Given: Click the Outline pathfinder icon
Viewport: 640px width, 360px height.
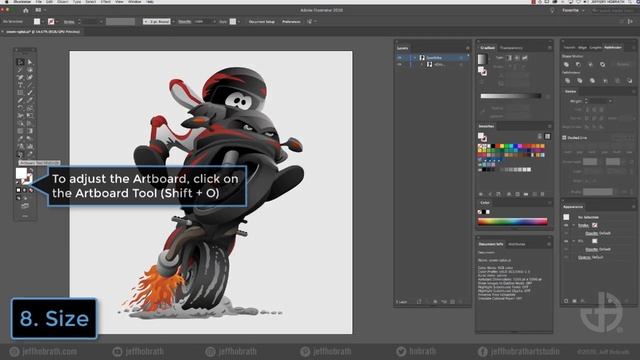Looking at the screenshot, I should coord(618,81).
